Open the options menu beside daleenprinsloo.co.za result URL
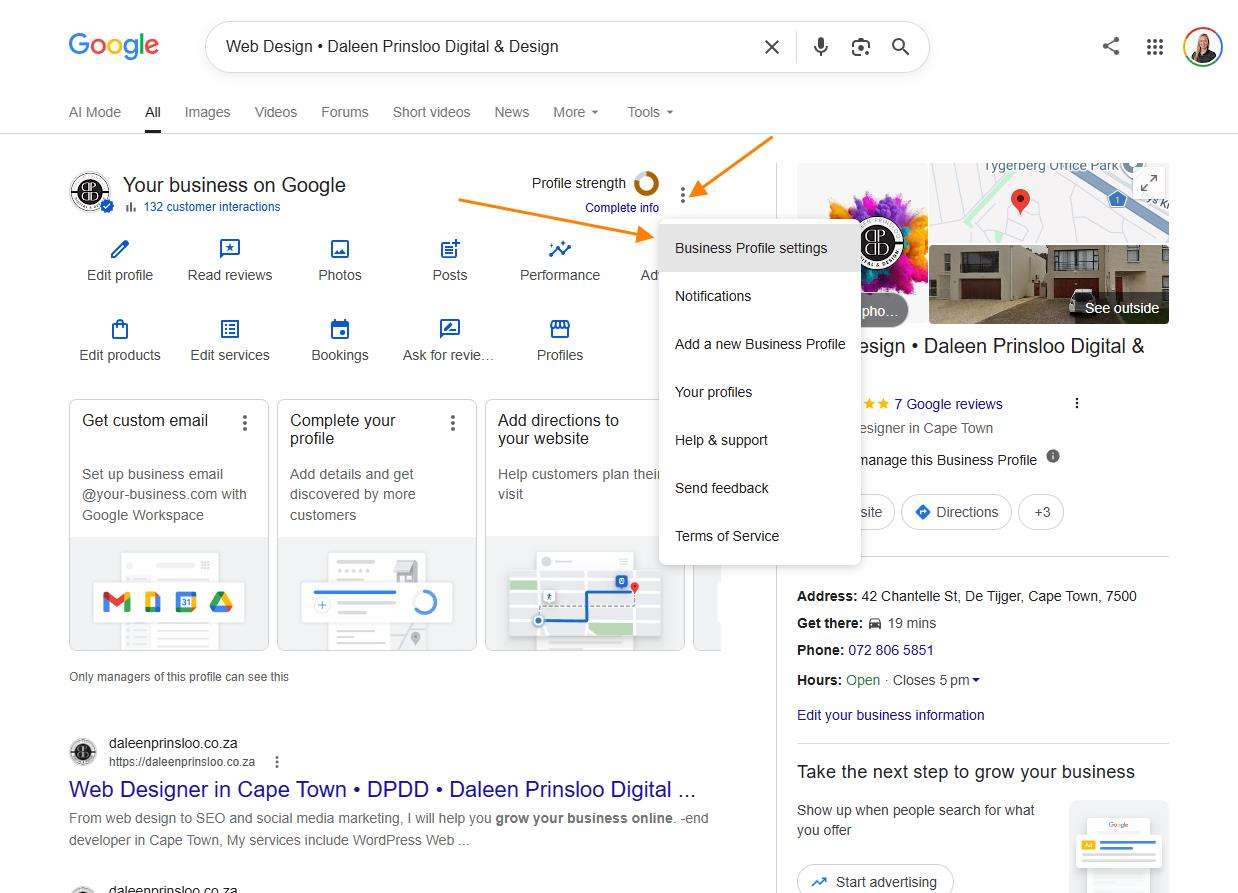 (x=277, y=762)
